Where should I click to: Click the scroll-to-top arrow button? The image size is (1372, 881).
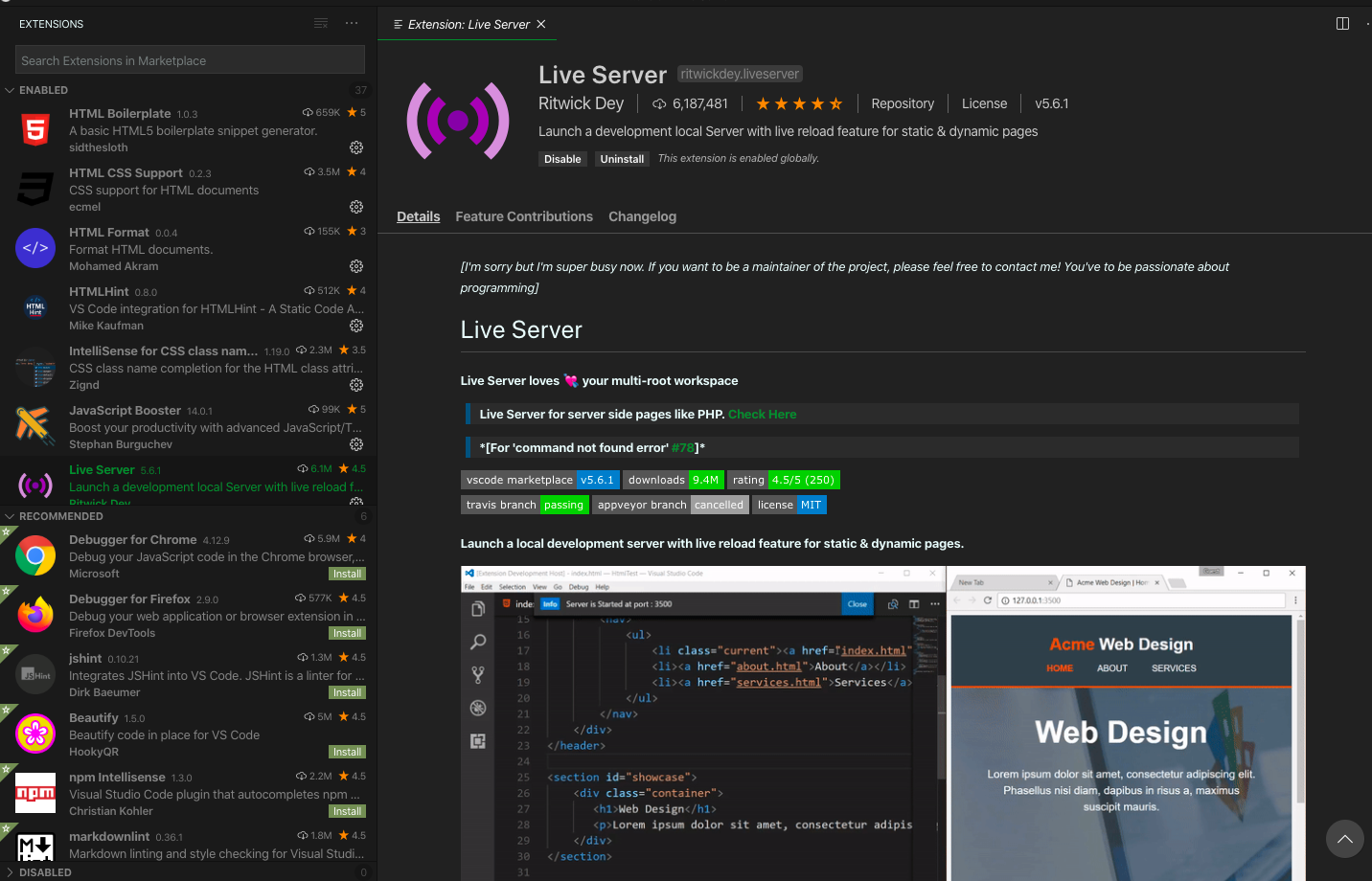pyautogui.click(x=1344, y=838)
